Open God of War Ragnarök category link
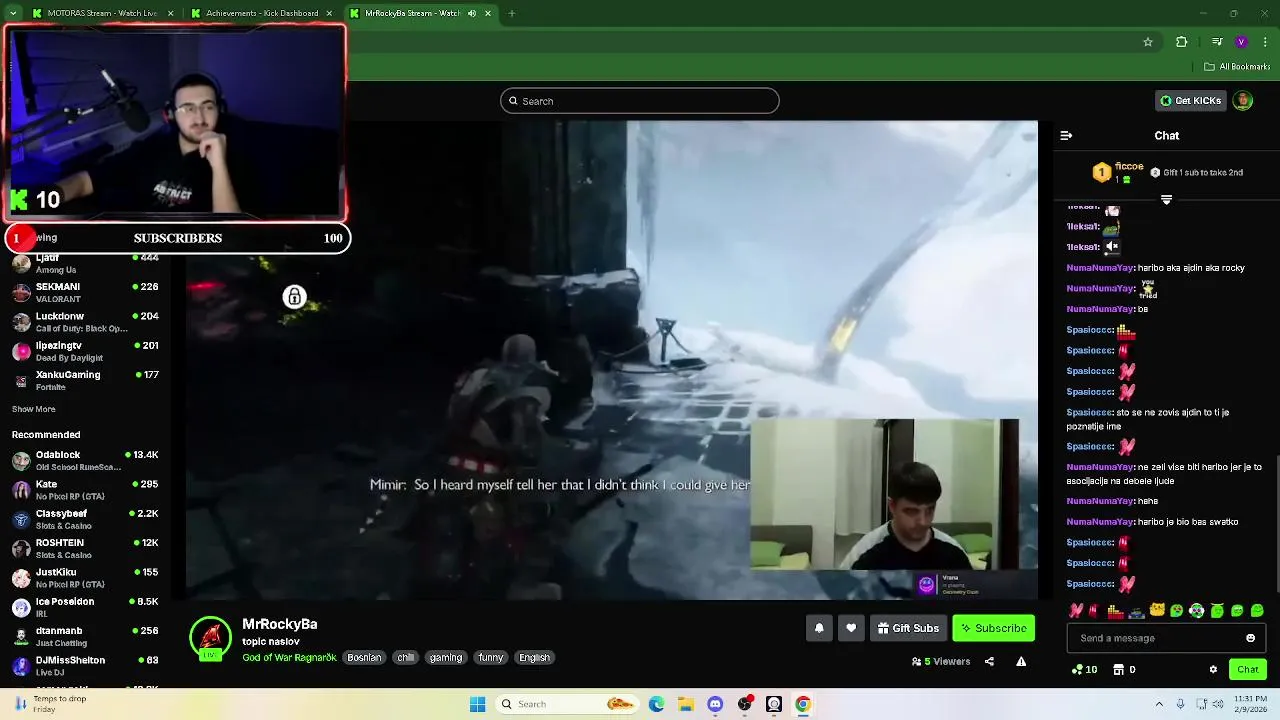The width and height of the screenshot is (1280, 720). (x=289, y=657)
